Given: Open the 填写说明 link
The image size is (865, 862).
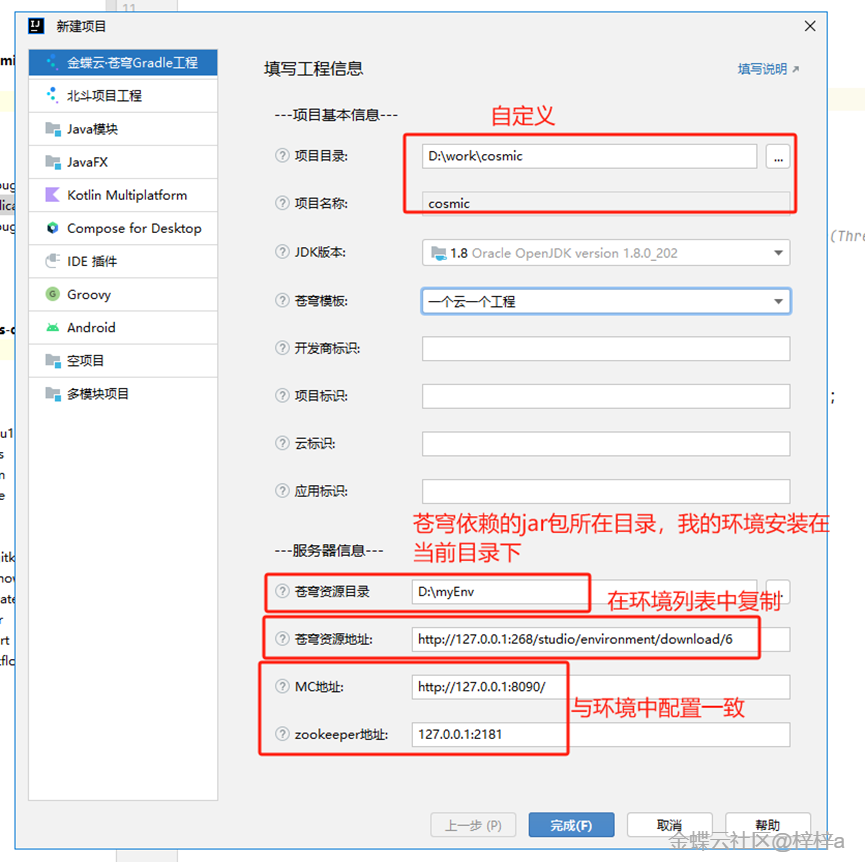Looking at the screenshot, I should click(768, 69).
